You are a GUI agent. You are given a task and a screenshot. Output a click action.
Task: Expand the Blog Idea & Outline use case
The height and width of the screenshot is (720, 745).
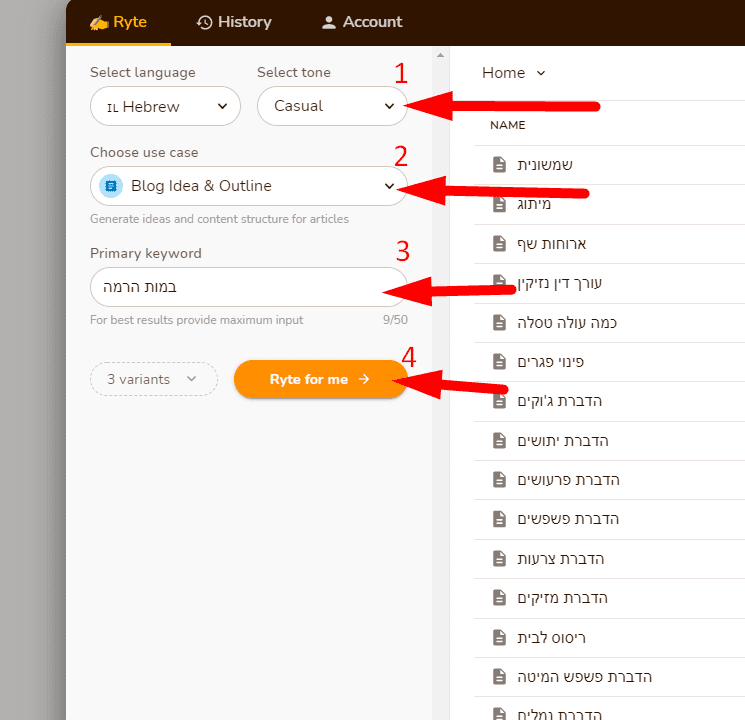coord(248,186)
